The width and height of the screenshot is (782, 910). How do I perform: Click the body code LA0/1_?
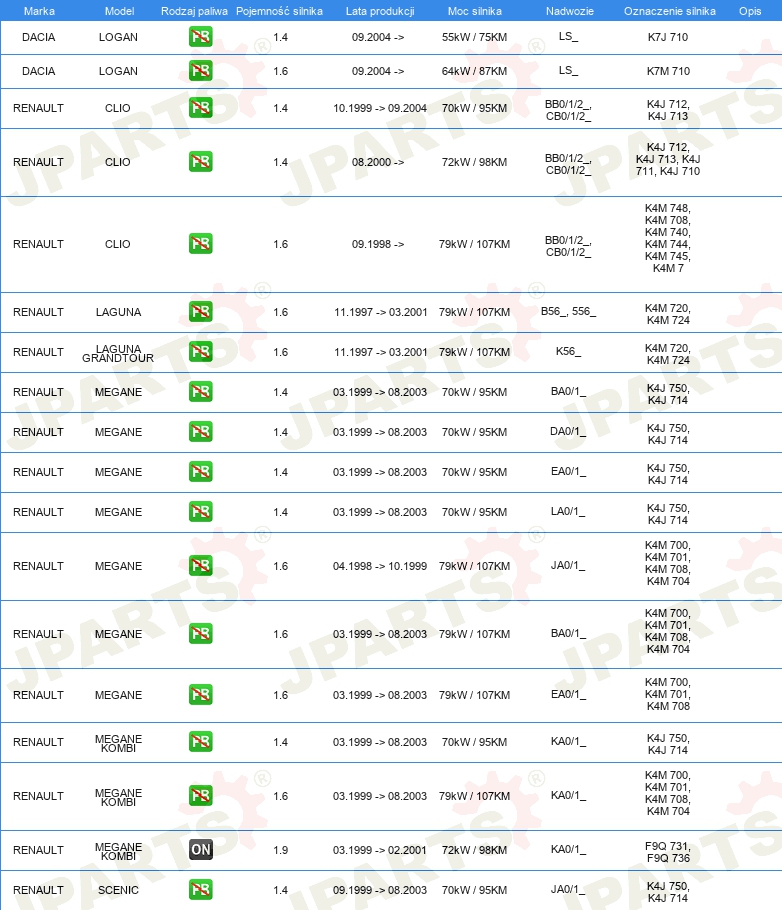[x=568, y=511]
